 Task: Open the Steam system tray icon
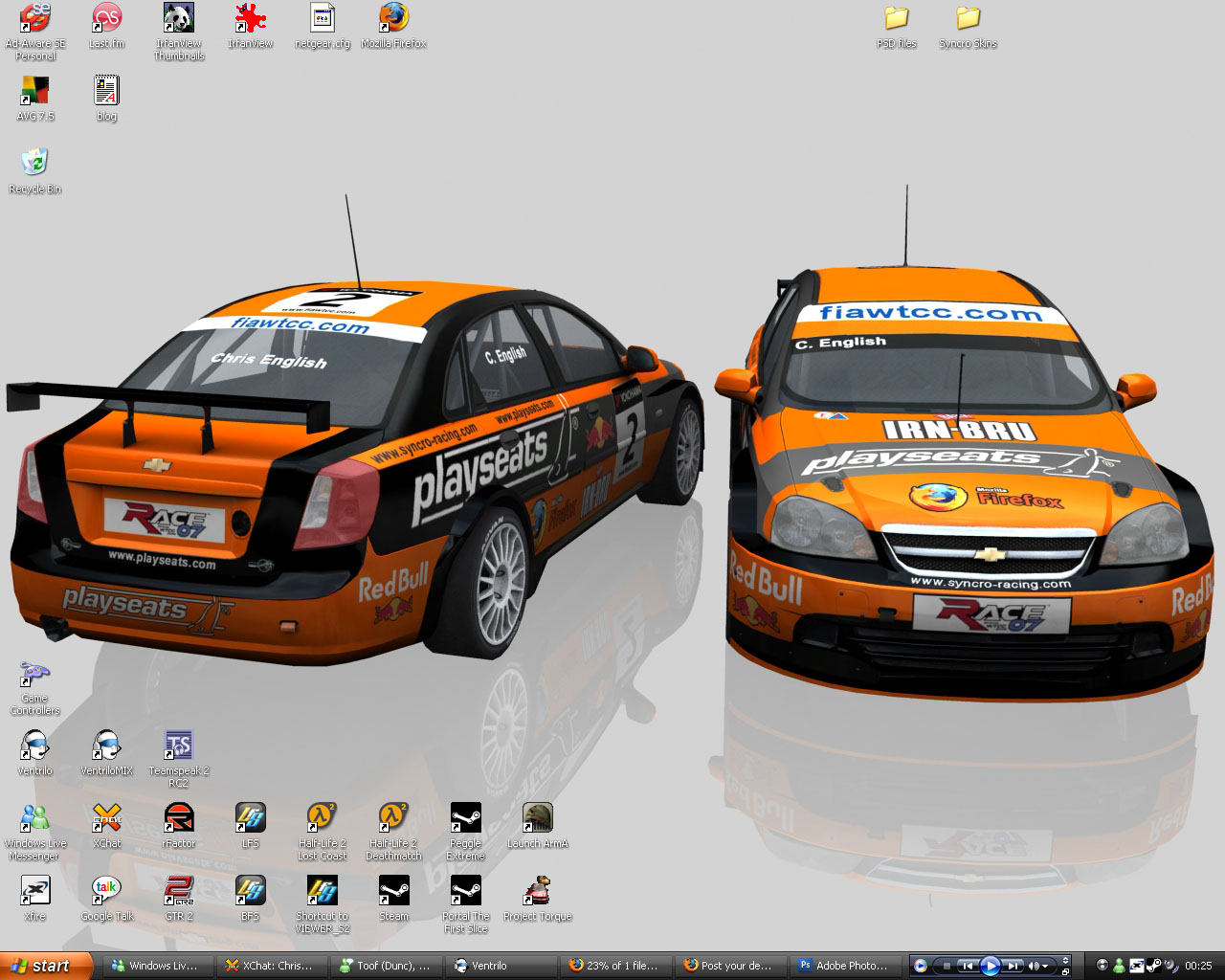pos(1154,966)
